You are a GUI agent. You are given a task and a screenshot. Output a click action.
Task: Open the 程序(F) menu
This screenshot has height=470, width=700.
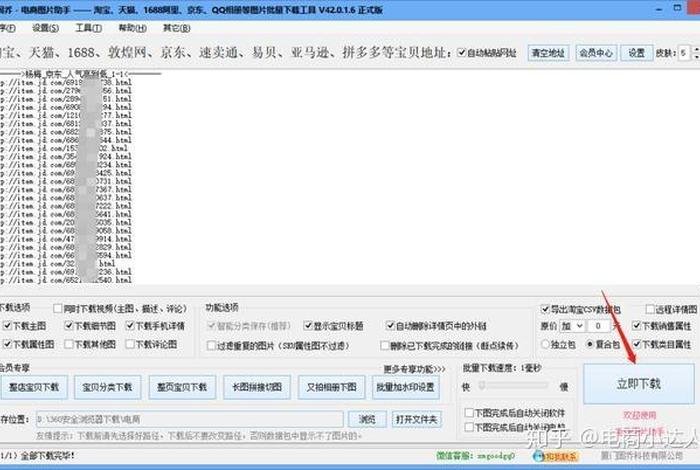point(7,28)
